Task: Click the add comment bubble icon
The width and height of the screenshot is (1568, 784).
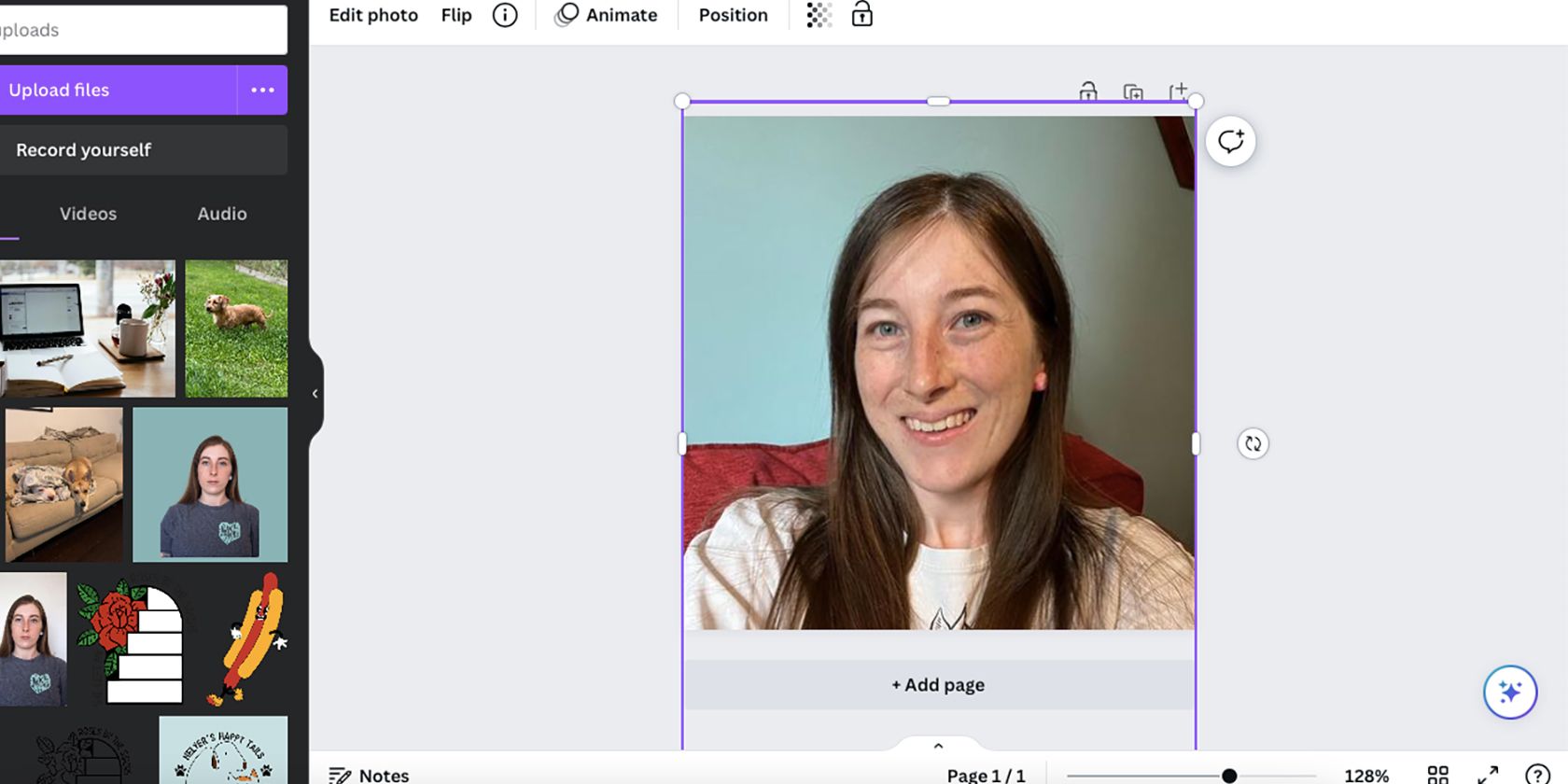Action: point(1230,142)
